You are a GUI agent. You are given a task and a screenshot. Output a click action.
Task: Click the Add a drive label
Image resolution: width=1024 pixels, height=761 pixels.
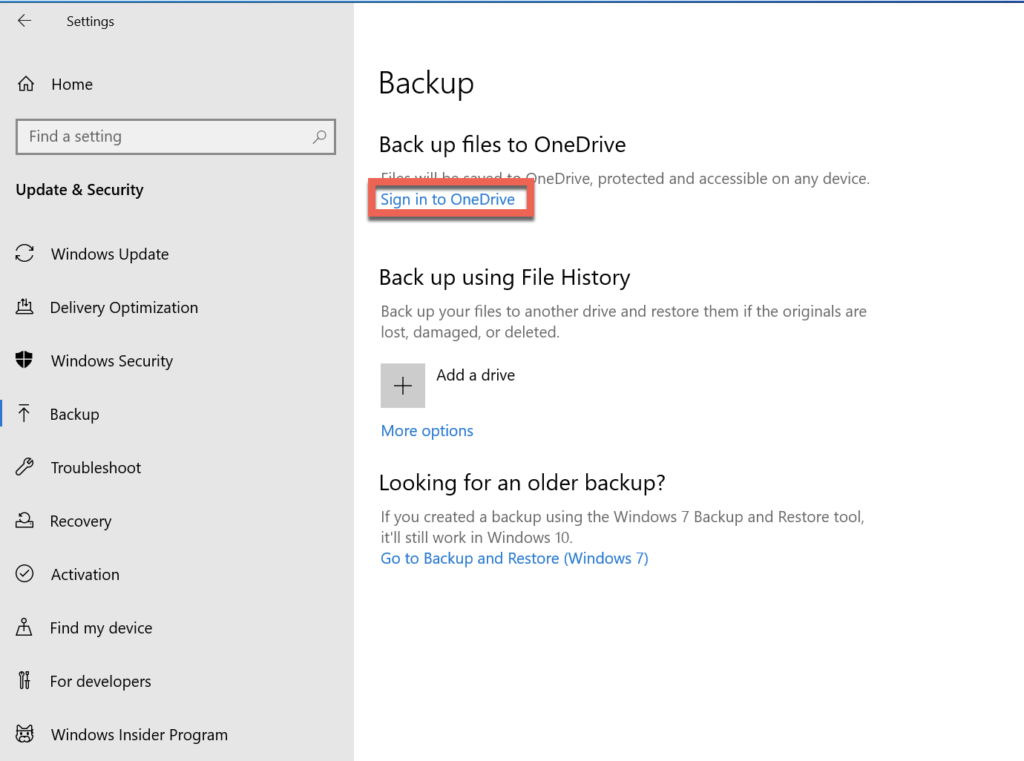point(475,375)
